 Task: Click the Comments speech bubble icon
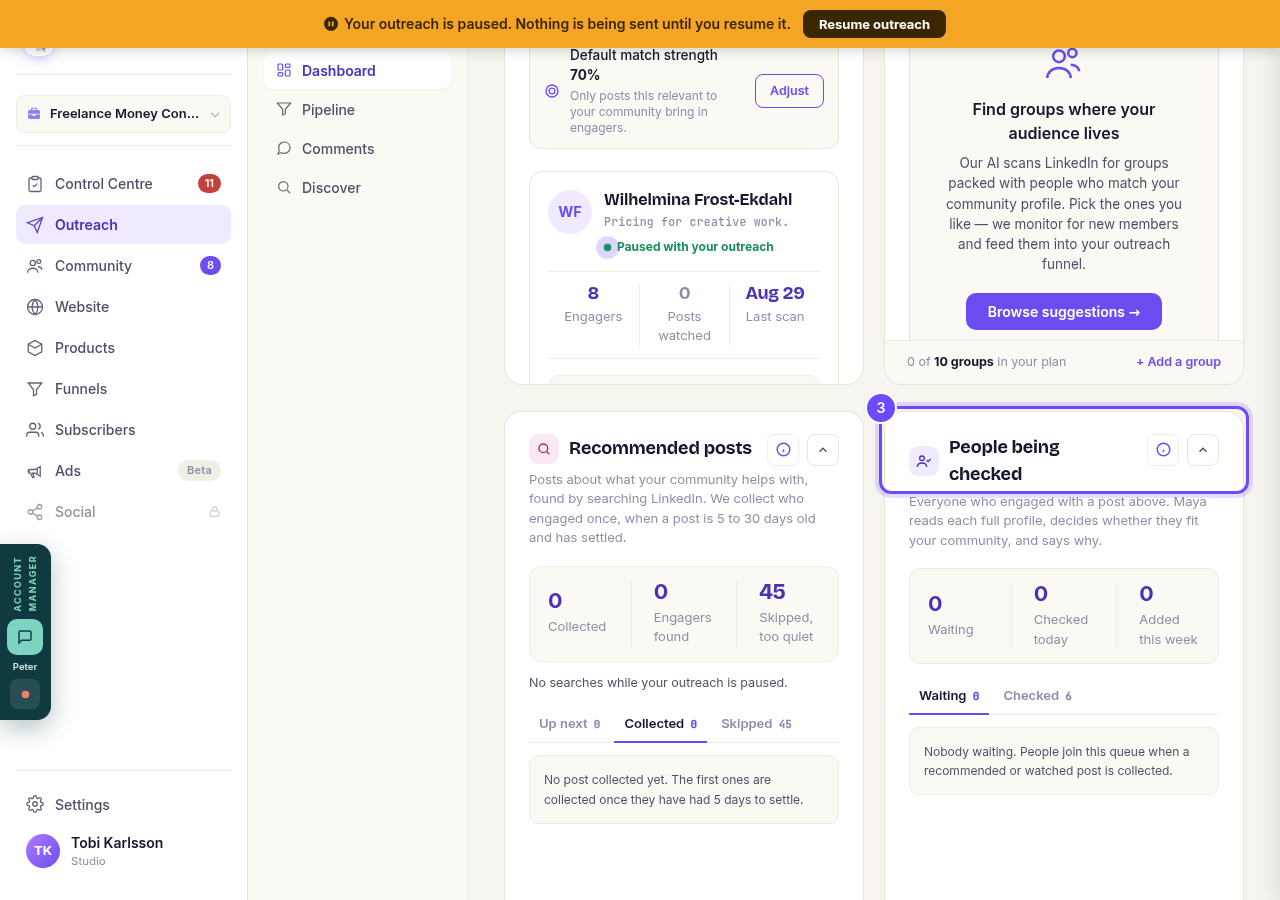pyautogui.click(x=284, y=149)
